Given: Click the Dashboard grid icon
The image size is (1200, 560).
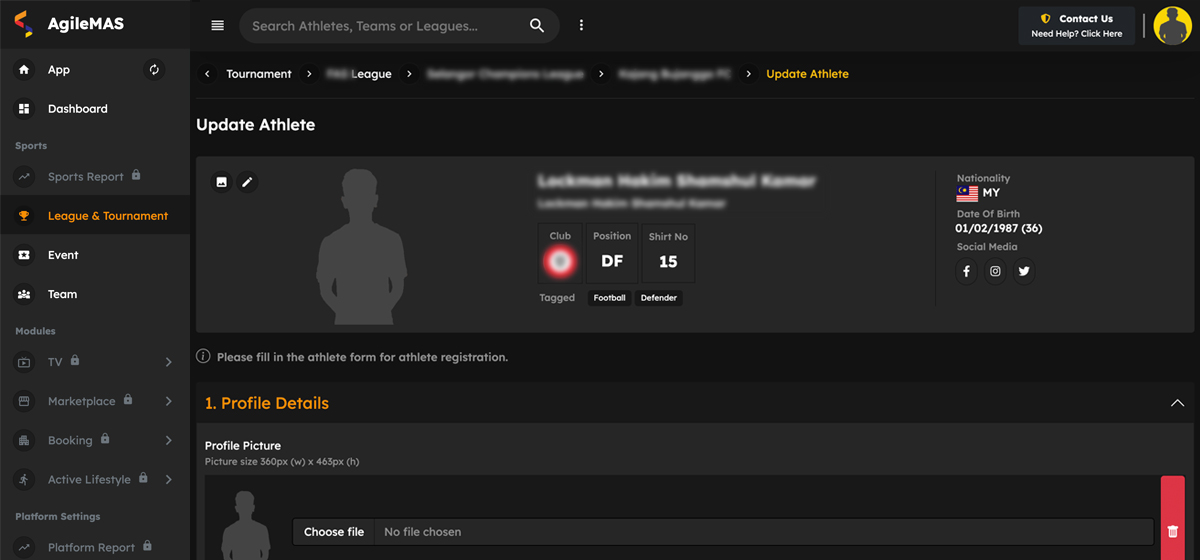Looking at the screenshot, I should 24,109.
